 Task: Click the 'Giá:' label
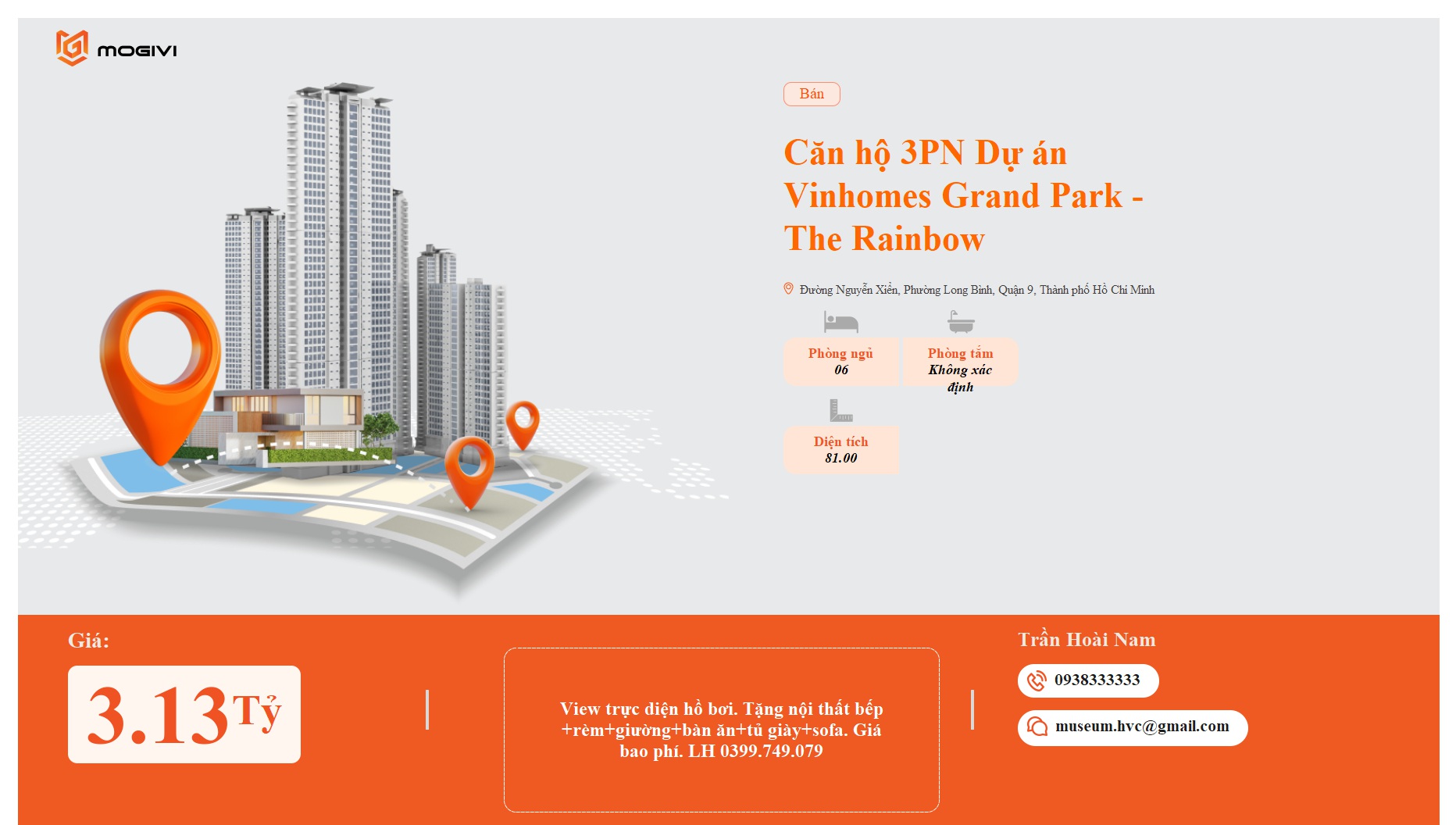[88, 641]
